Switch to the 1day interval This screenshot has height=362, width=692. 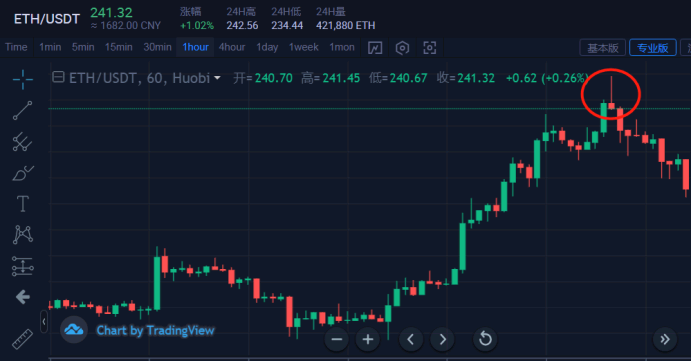tap(267, 47)
